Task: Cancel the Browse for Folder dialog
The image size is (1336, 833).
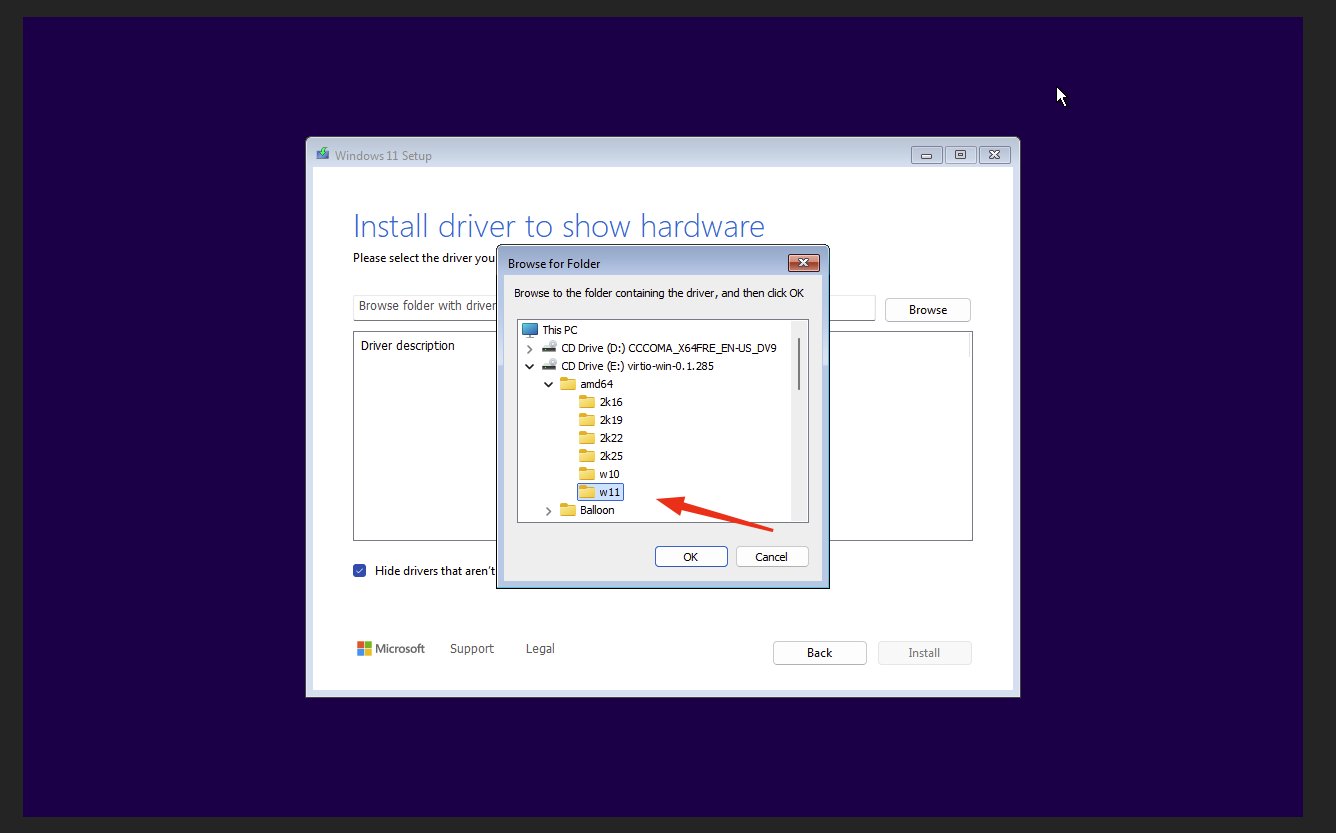Action: click(x=772, y=556)
